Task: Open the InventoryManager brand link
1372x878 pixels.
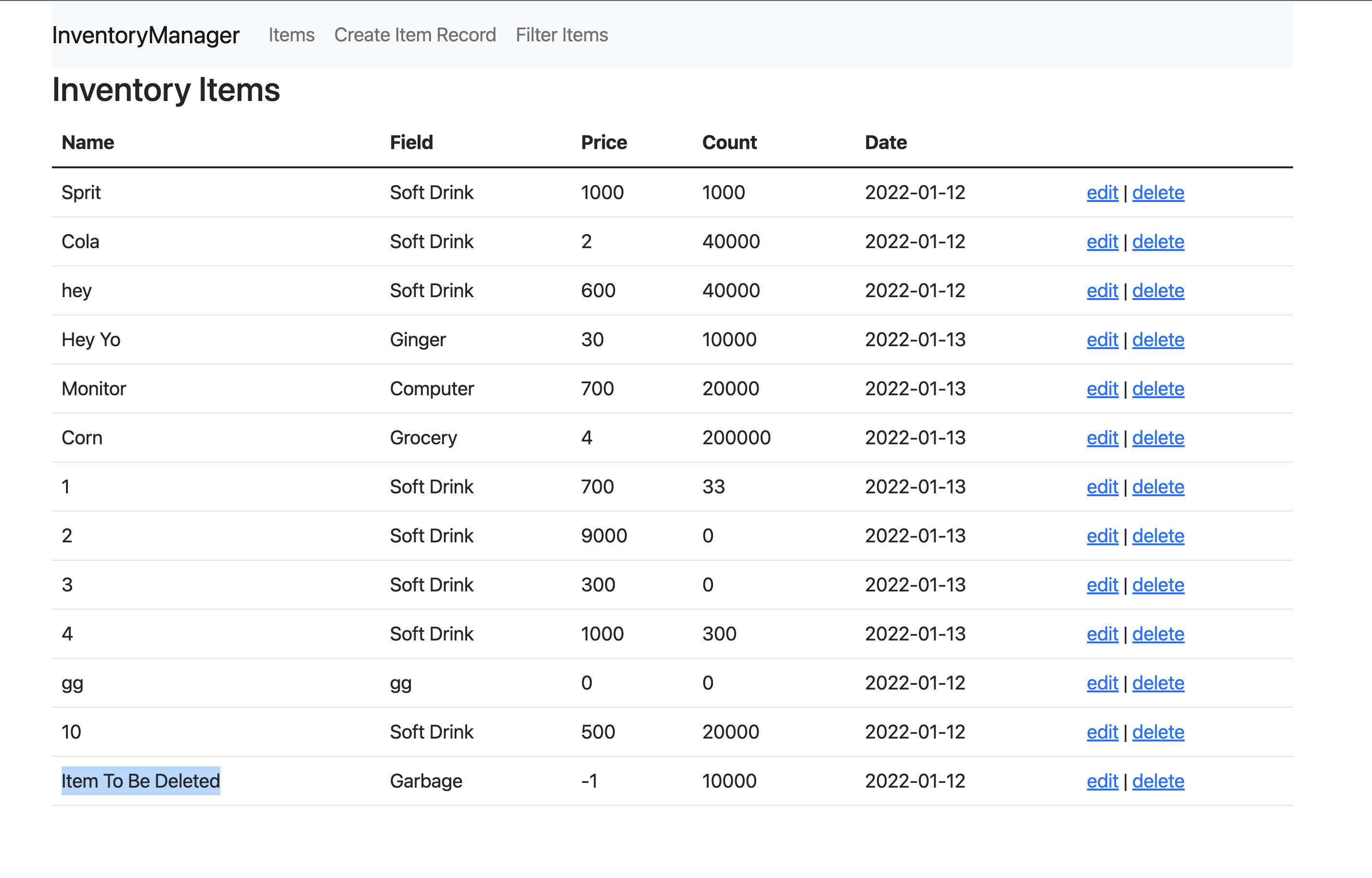Action: coord(145,36)
